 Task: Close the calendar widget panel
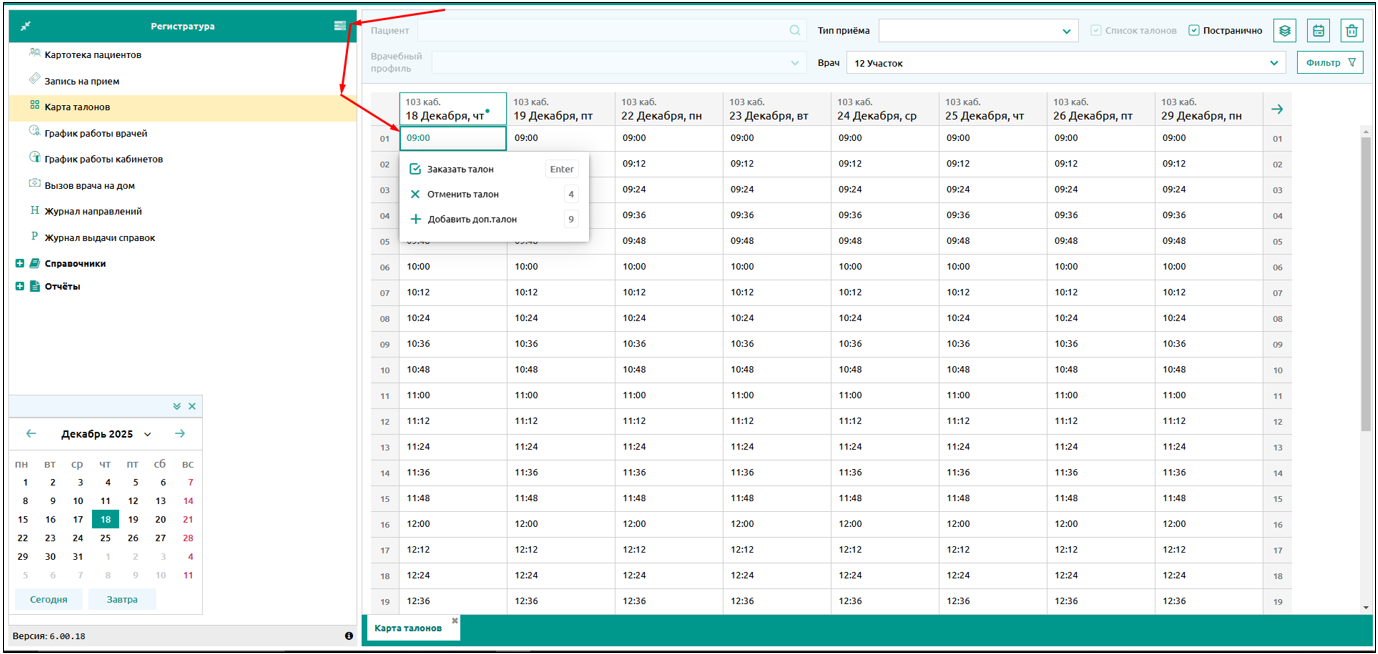pos(192,407)
